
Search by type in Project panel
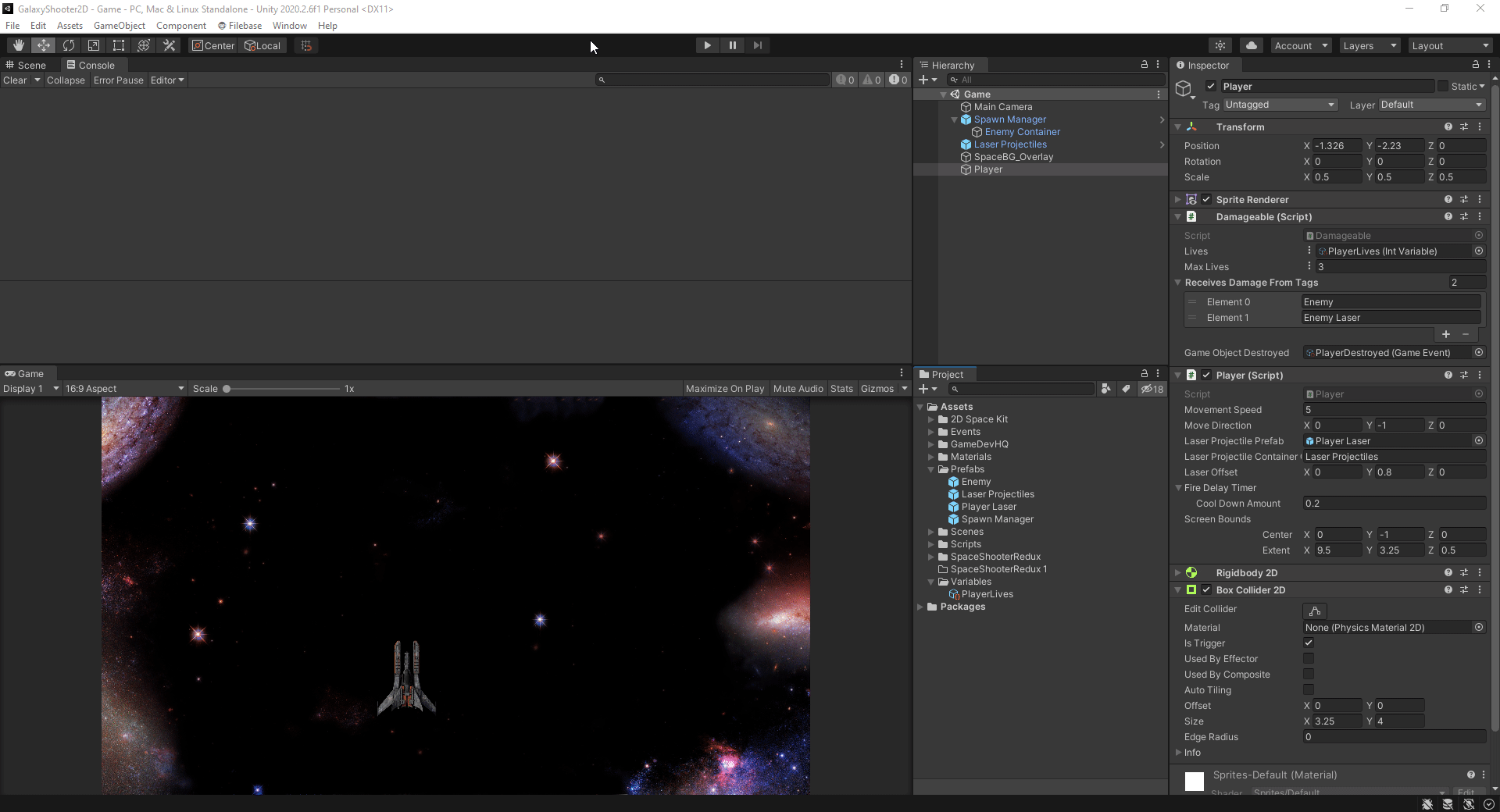click(1105, 388)
